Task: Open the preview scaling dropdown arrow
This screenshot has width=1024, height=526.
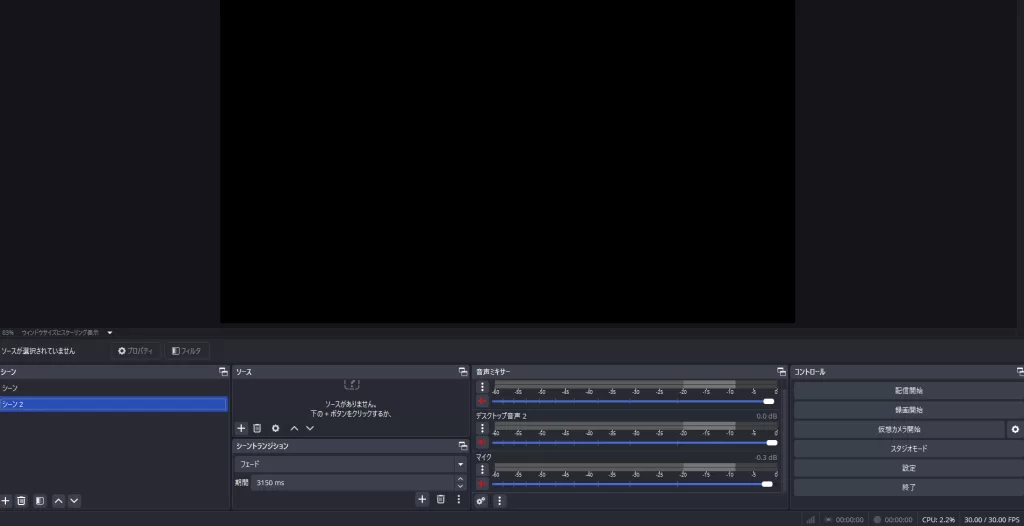Action: (x=110, y=332)
